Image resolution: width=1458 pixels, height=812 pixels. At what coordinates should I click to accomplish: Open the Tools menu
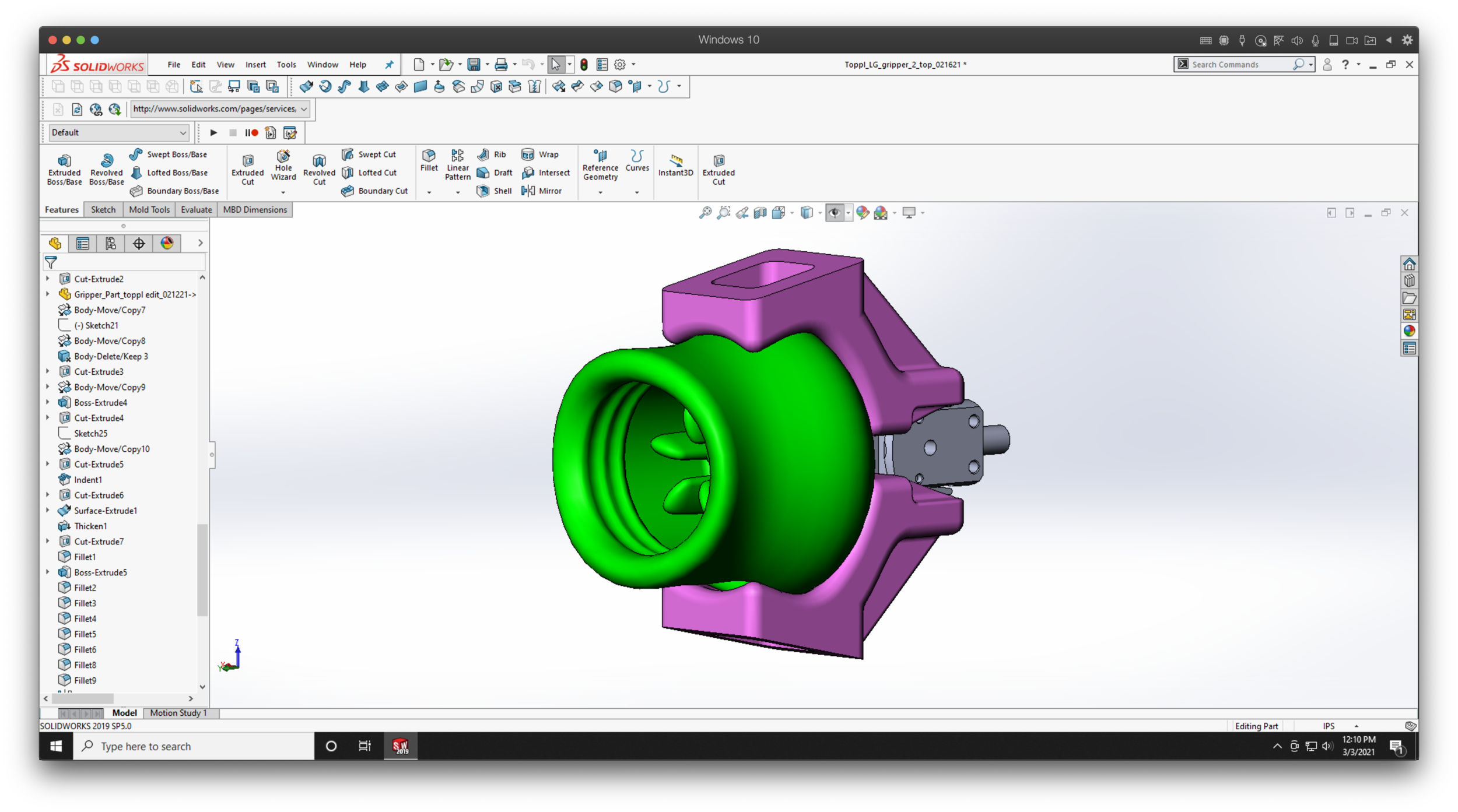pyautogui.click(x=286, y=65)
